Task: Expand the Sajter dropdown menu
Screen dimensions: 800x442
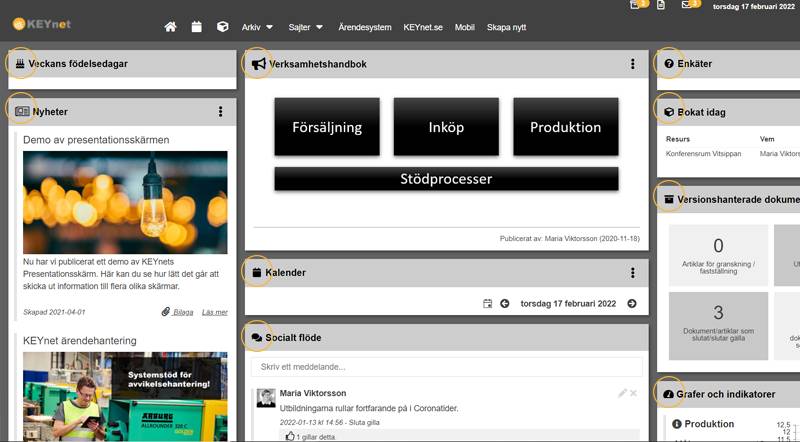Action: pyautogui.click(x=305, y=27)
